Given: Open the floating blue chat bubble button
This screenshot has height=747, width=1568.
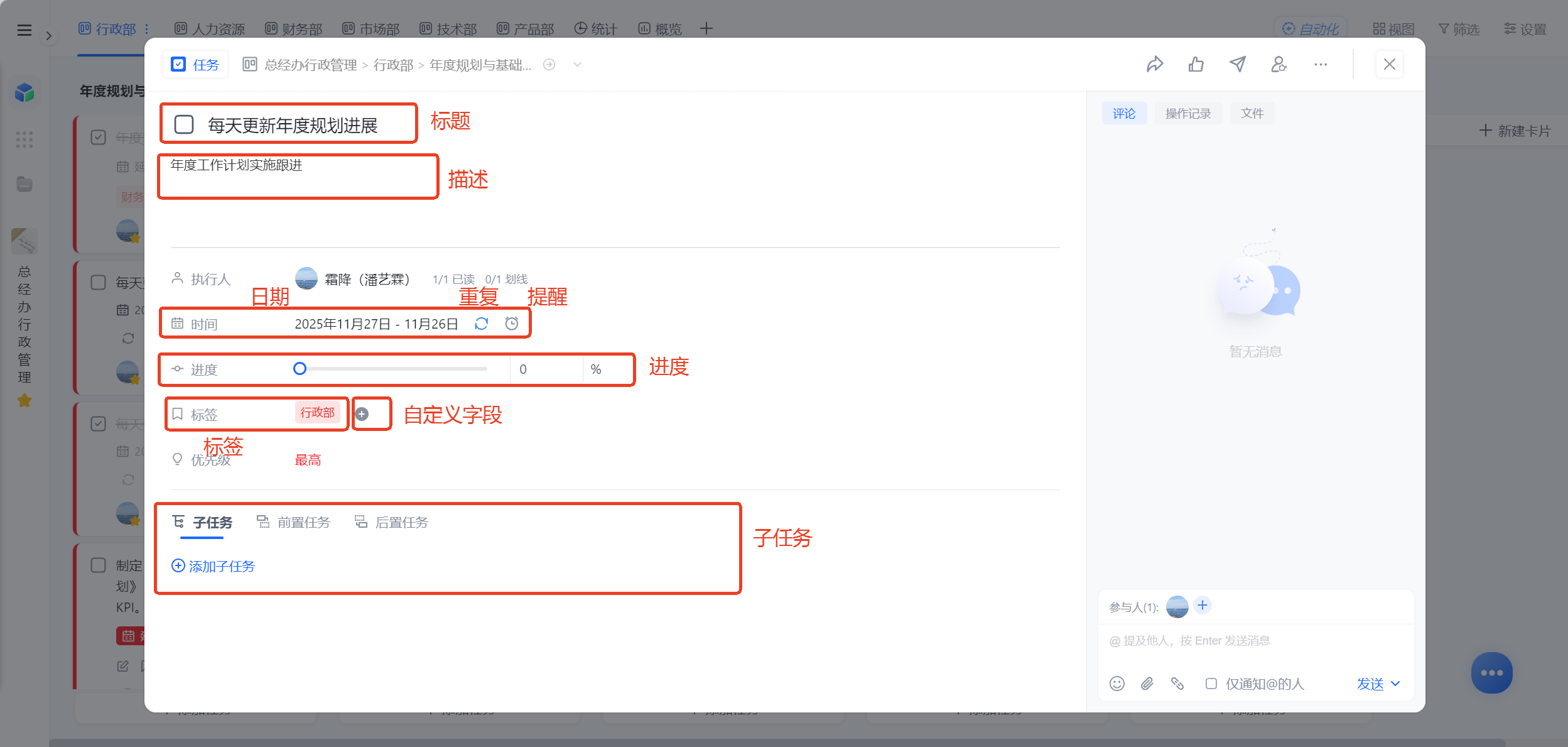Looking at the screenshot, I should pyautogui.click(x=1491, y=673).
